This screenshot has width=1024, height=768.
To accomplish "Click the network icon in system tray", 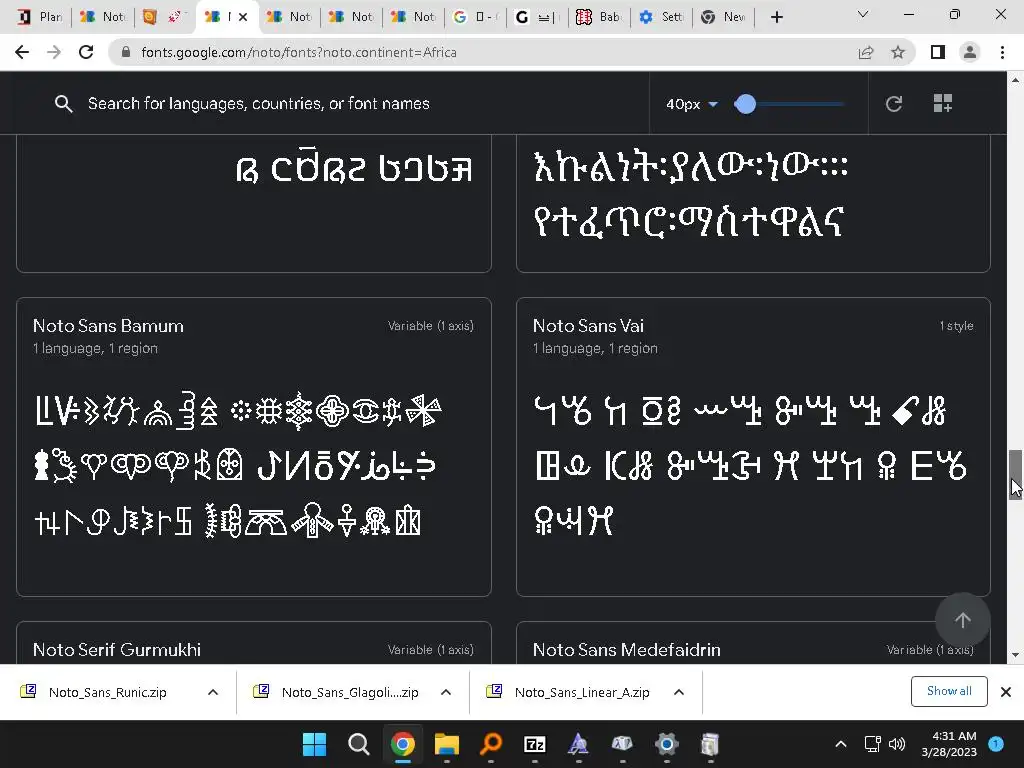I will [x=872, y=744].
